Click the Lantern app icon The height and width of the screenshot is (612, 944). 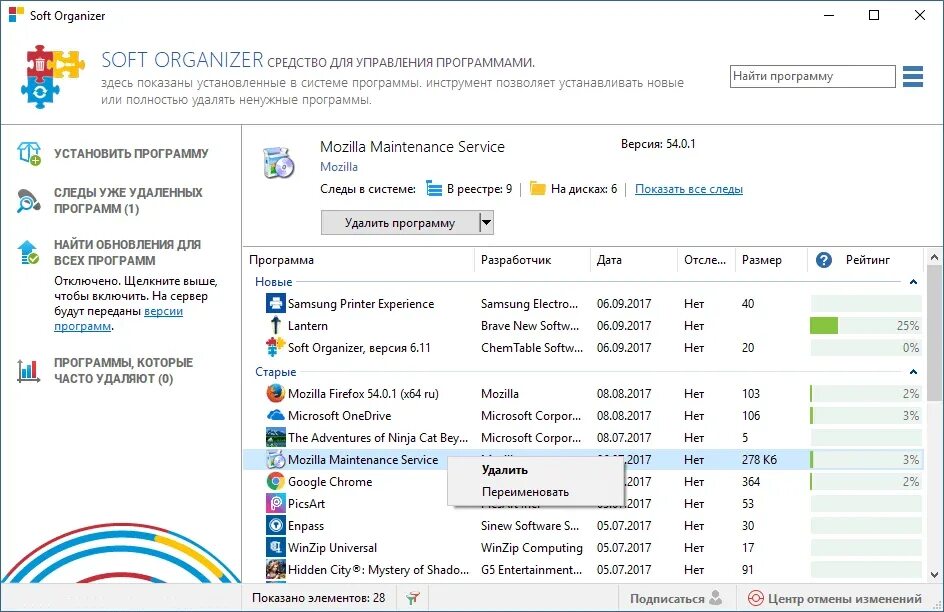[x=275, y=325]
